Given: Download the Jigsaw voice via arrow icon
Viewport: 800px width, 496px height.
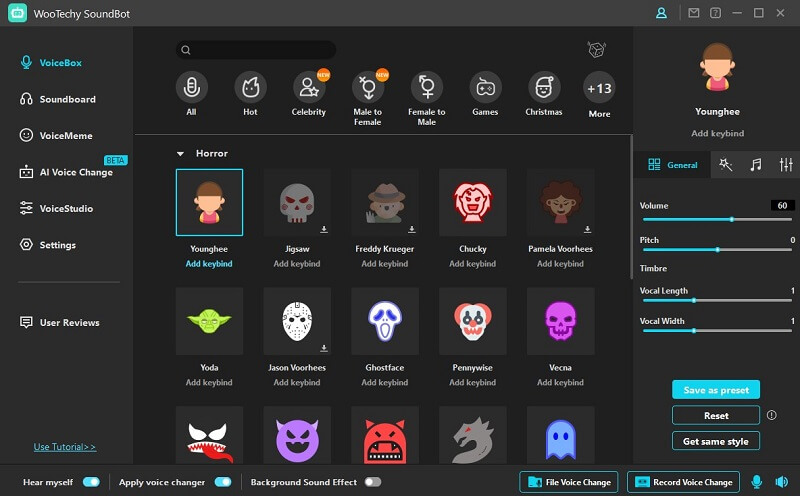Looking at the screenshot, I should click(x=323, y=230).
